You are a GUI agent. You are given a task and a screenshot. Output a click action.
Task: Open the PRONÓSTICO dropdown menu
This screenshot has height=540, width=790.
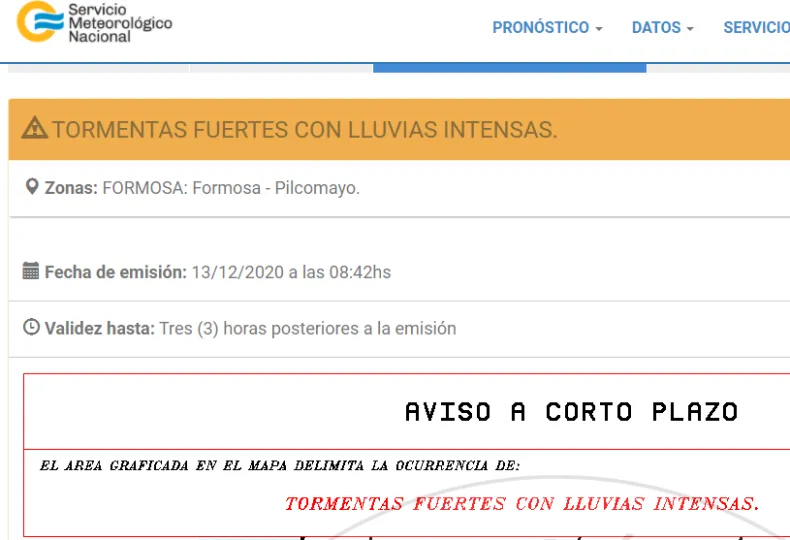click(x=547, y=27)
